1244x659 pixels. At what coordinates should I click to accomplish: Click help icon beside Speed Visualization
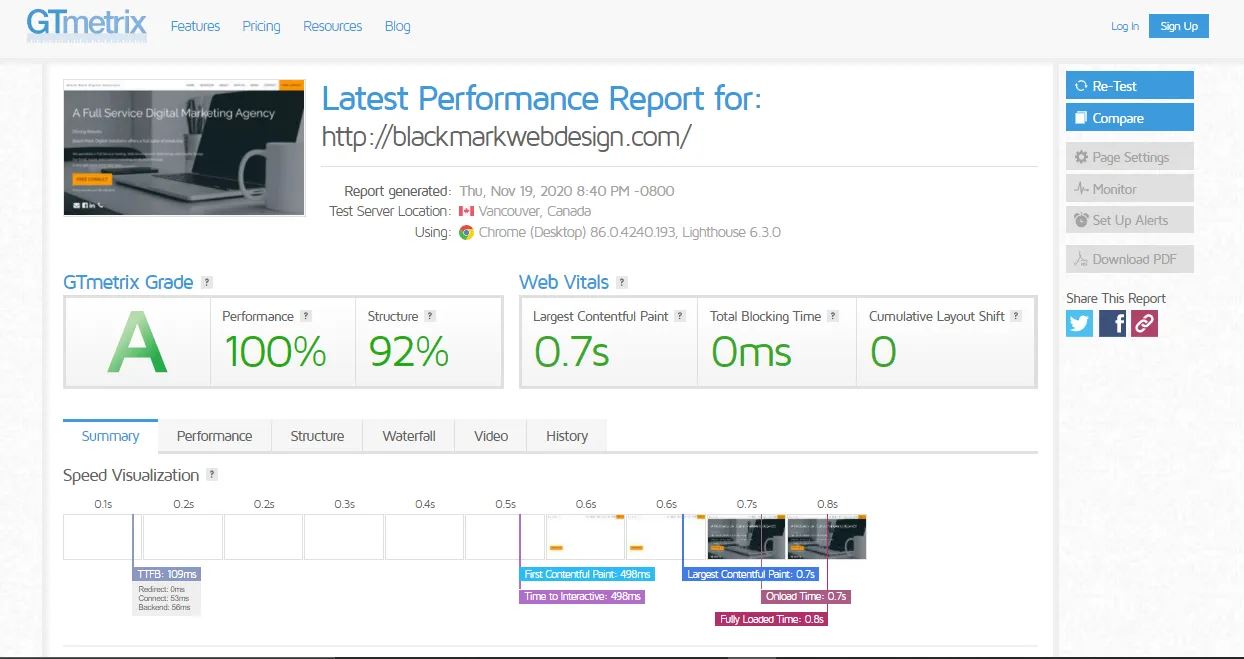tap(212, 475)
